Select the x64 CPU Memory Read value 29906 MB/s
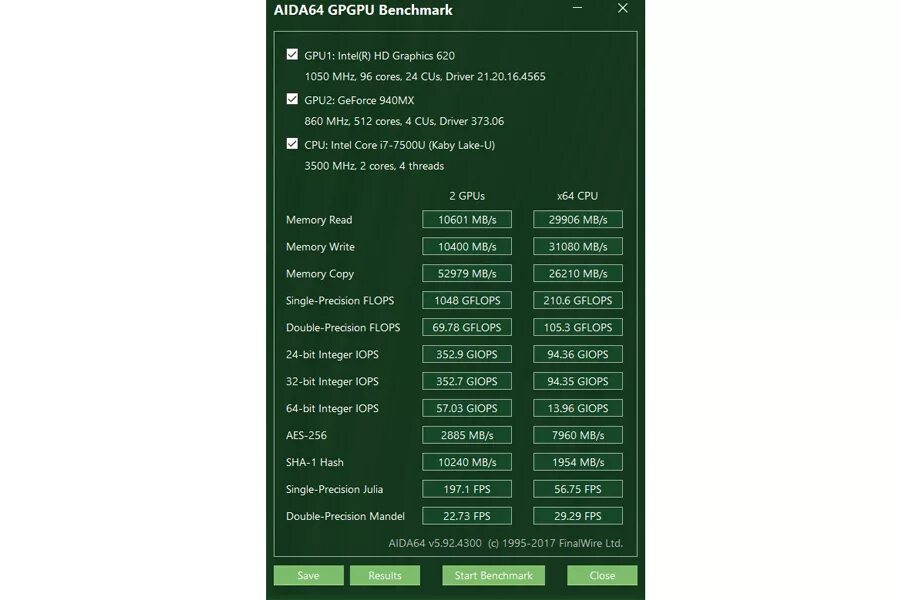900x600 pixels. coord(577,219)
